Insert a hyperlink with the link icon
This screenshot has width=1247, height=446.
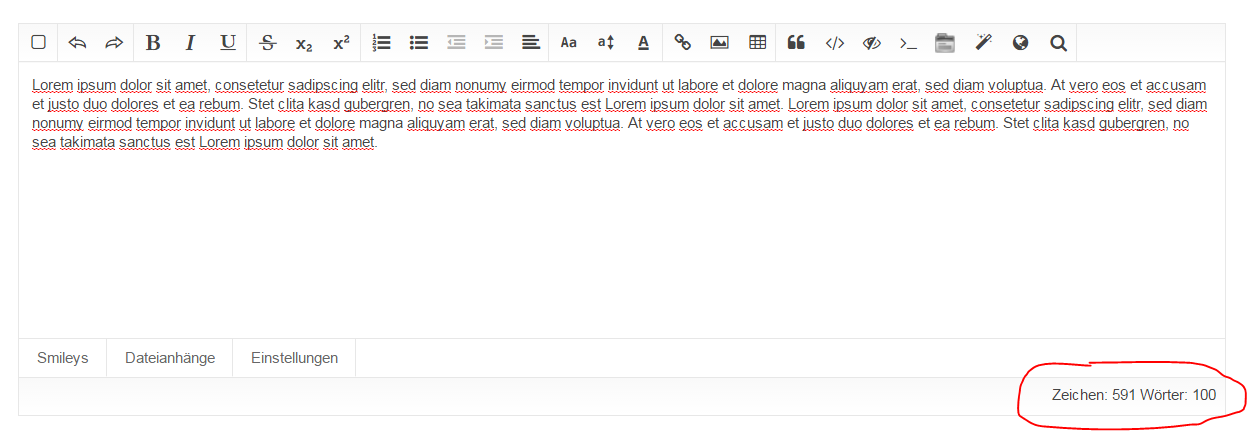click(682, 42)
